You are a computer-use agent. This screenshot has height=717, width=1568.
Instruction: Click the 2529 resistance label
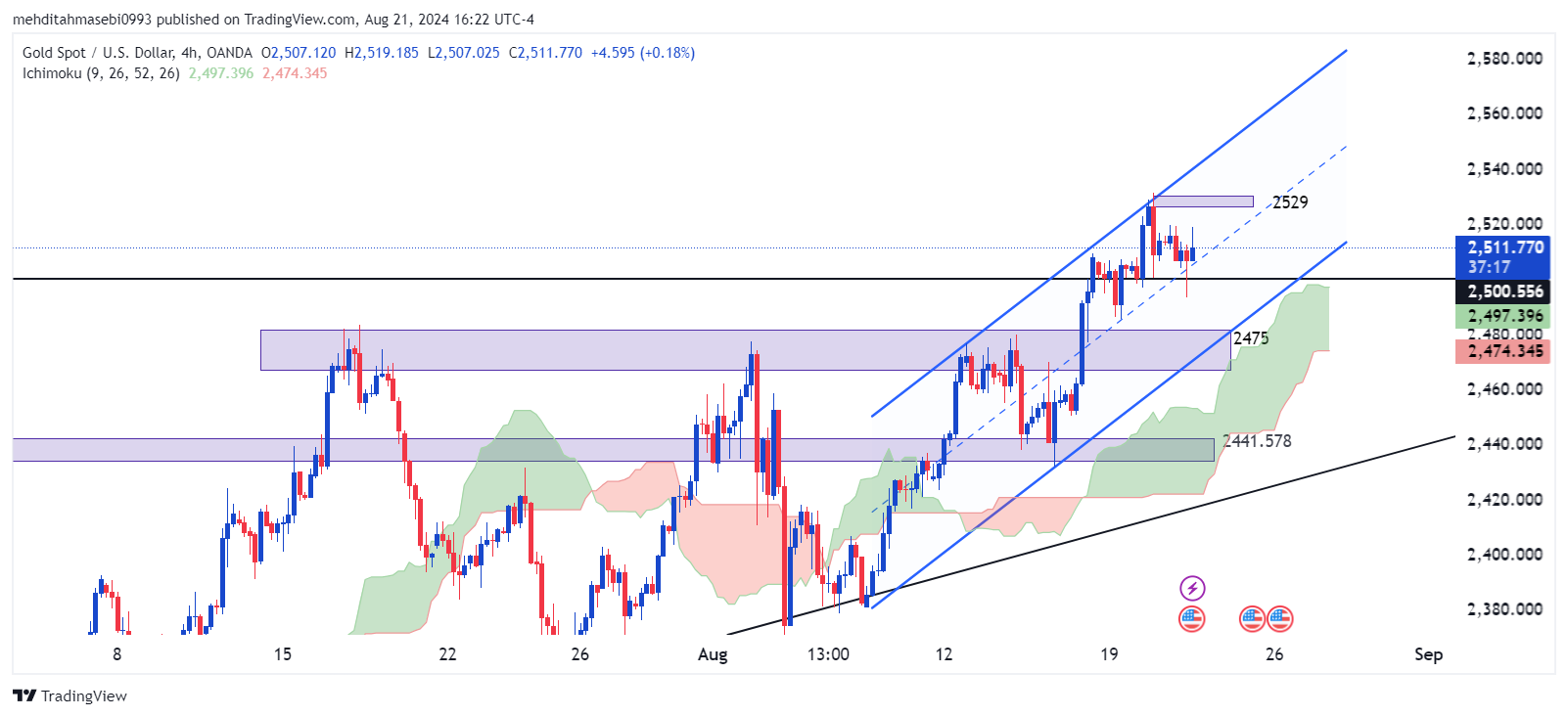[x=1290, y=202]
